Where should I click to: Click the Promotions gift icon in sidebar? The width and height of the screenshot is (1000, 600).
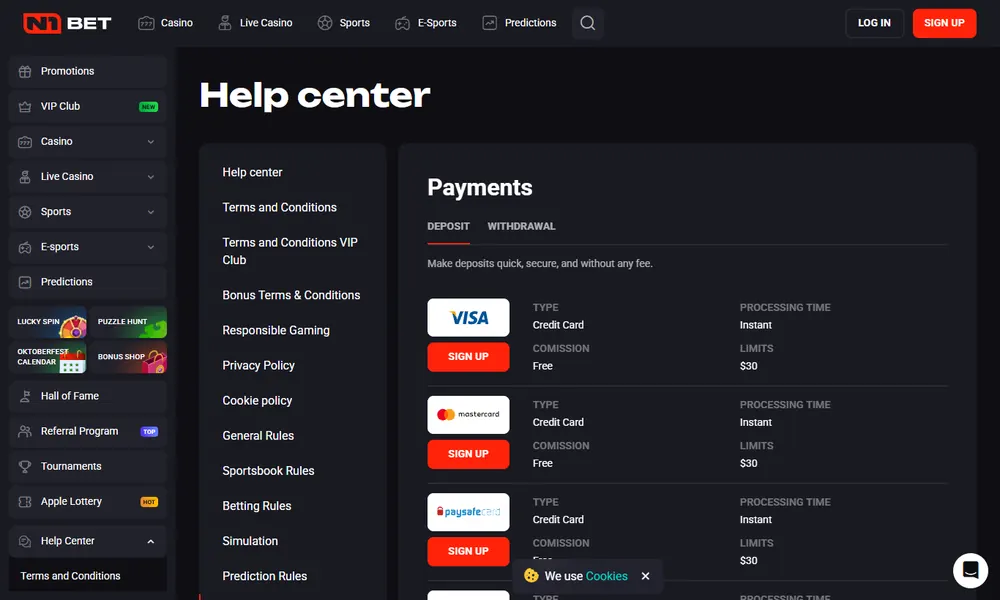click(x=25, y=71)
